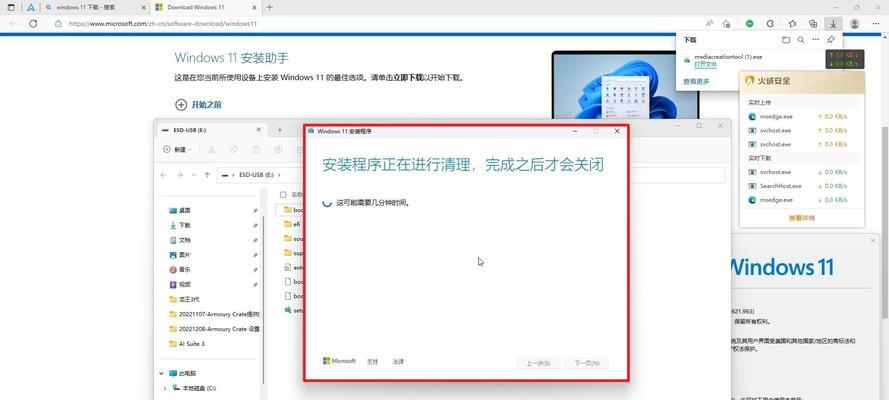The image size is (889, 400).
Task: Click the File Explorer back arrow
Action: 163,175
